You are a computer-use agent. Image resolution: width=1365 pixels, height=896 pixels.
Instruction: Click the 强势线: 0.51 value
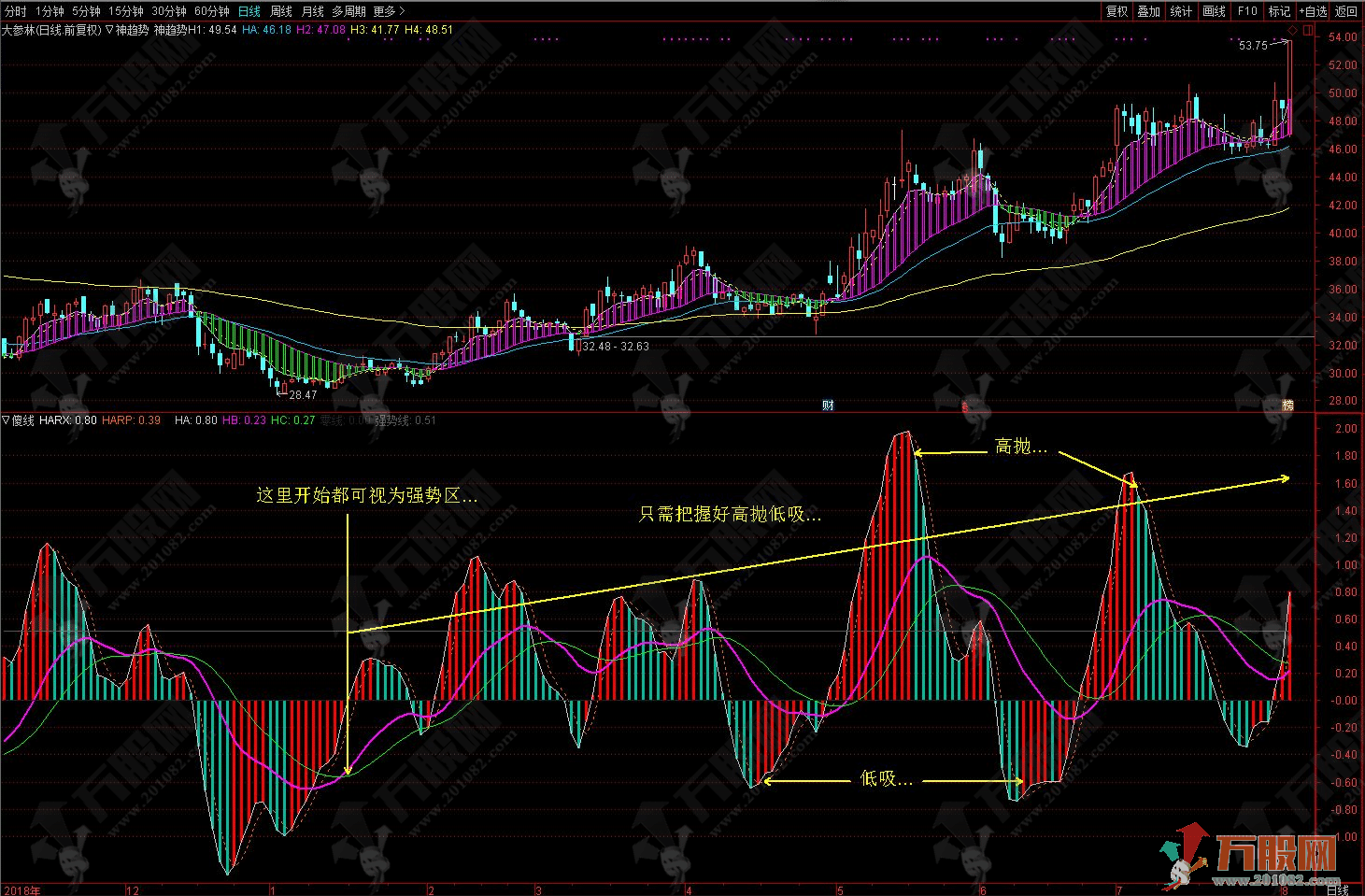(405, 420)
